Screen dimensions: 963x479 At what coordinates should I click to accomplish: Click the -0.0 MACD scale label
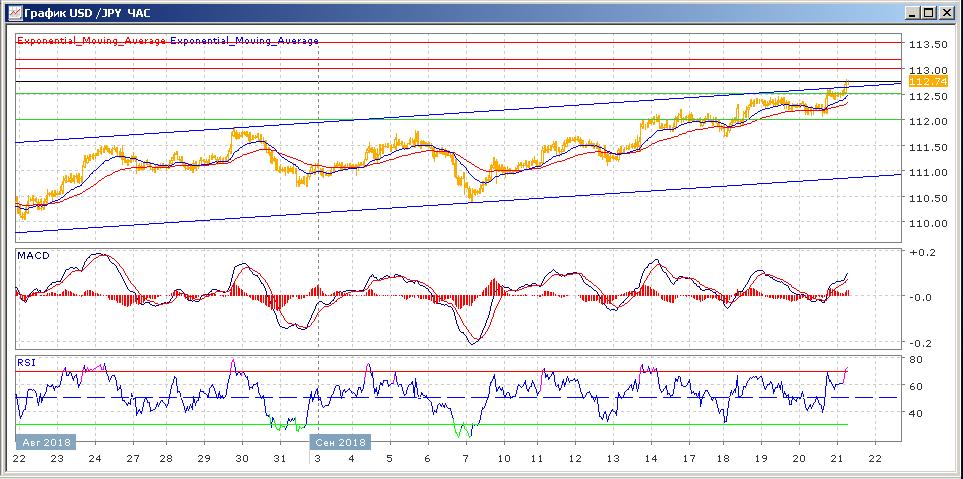(919, 297)
